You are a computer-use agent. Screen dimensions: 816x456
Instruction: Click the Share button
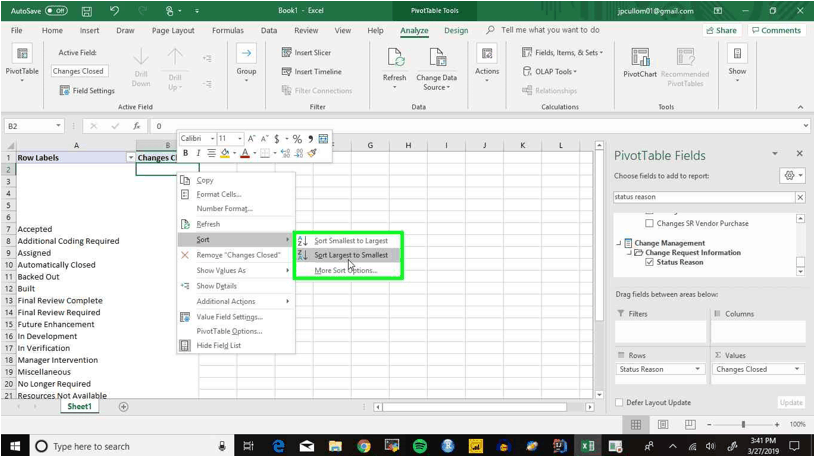(721, 30)
